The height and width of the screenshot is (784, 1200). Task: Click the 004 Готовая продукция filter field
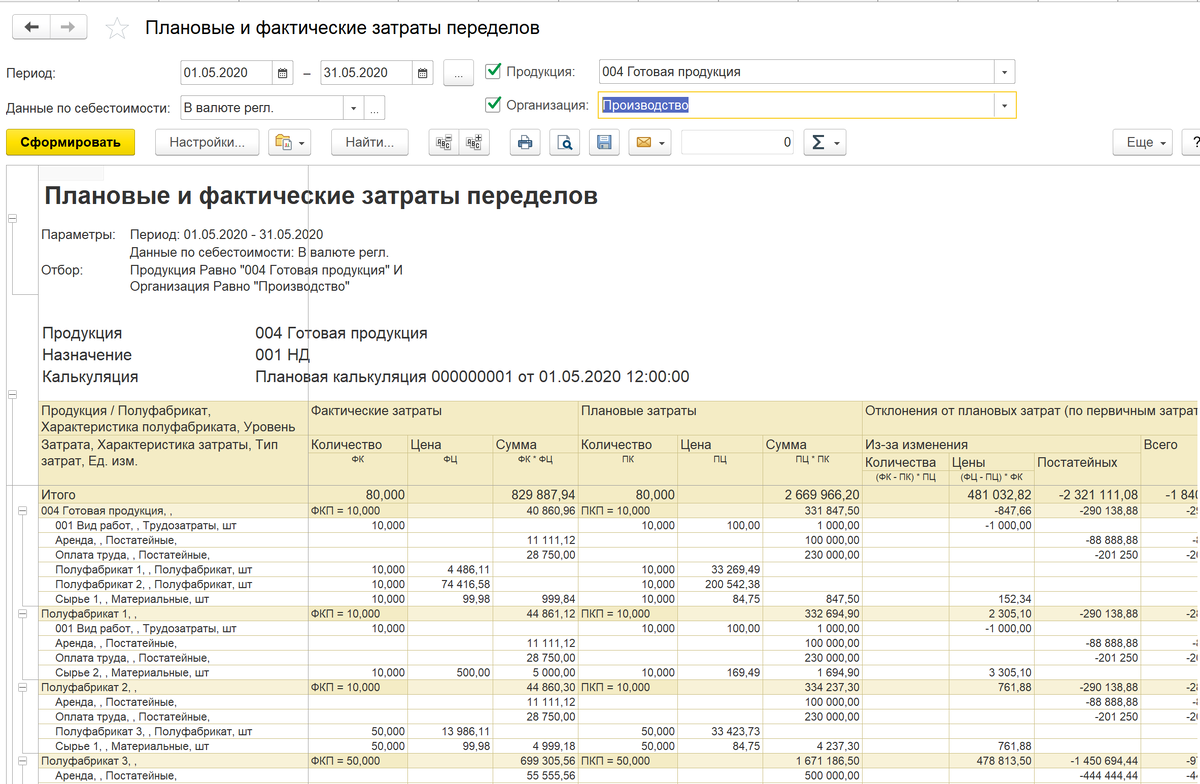pyautogui.click(x=796, y=73)
